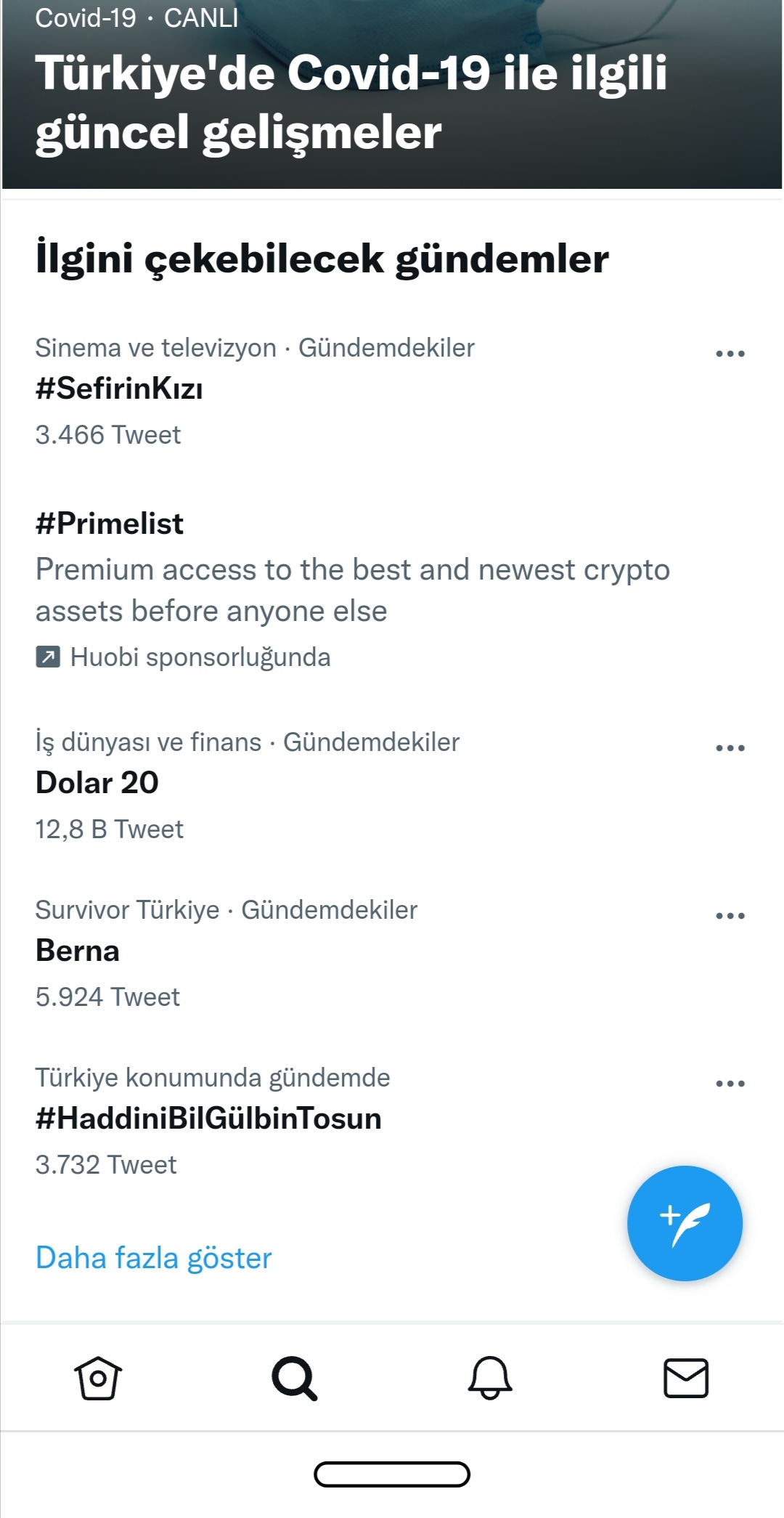The height and width of the screenshot is (1518, 784).
Task: Select the Dolar 20 trending topic
Action: point(97,783)
